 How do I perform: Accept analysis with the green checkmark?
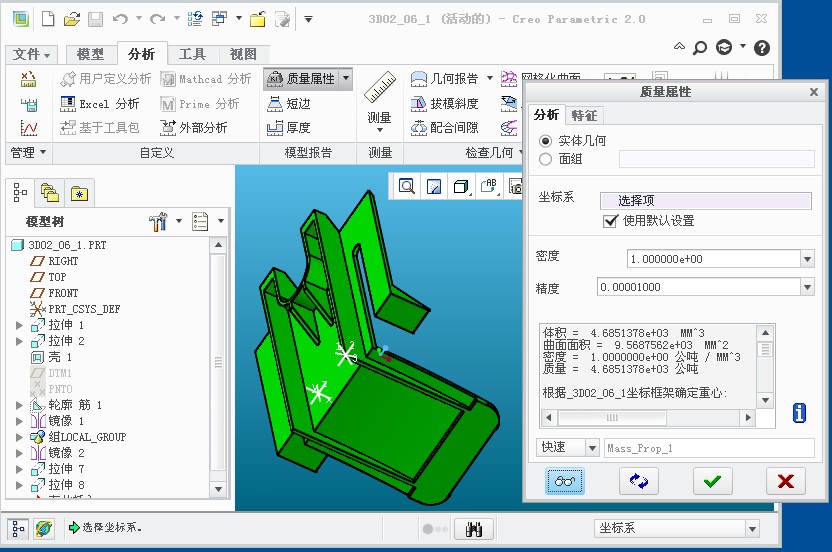(x=711, y=481)
